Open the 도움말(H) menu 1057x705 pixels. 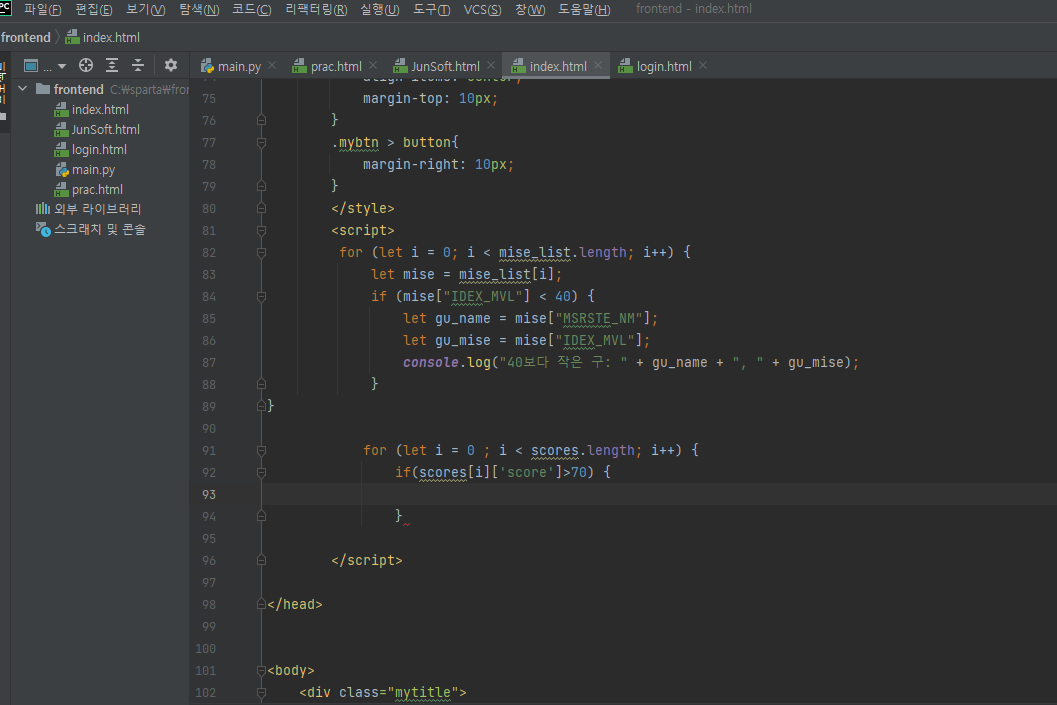[x=584, y=9]
